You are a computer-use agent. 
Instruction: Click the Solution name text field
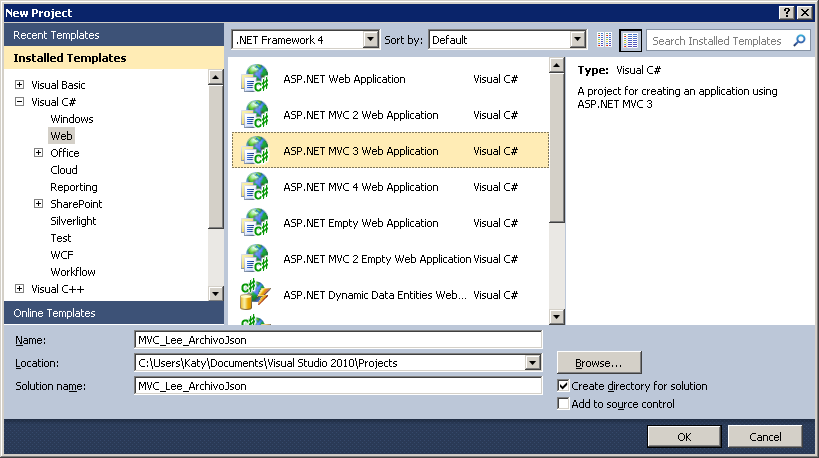pos(338,386)
